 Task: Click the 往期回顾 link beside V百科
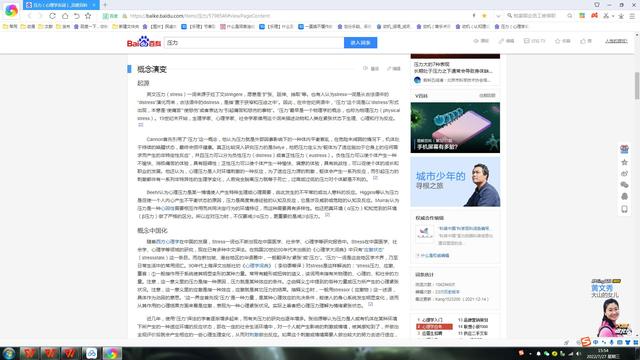[x=487, y=96]
